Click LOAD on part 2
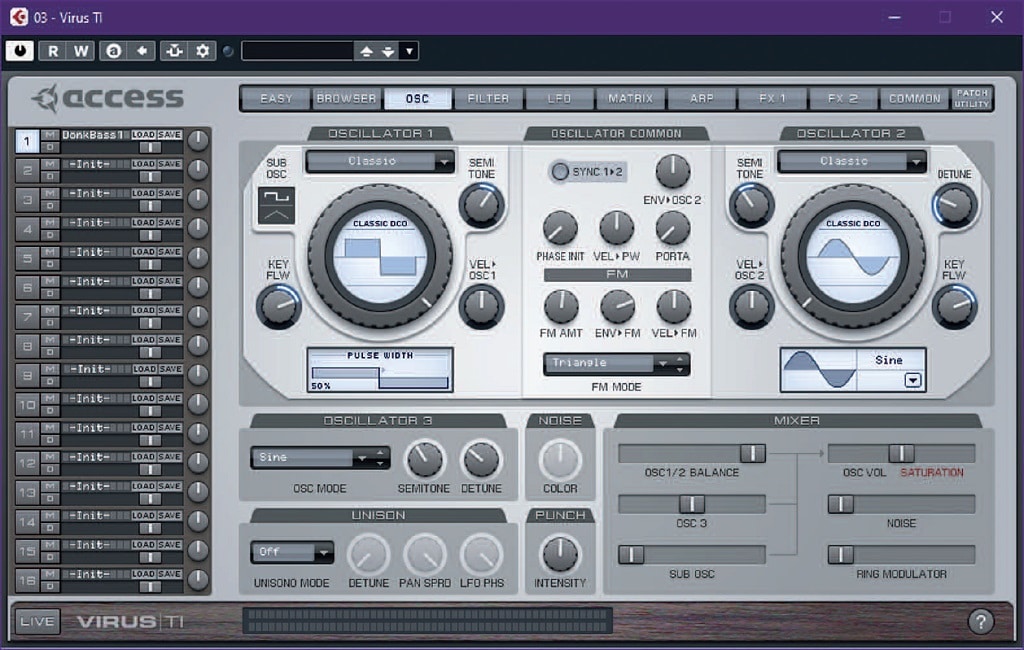This screenshot has width=1024, height=650. click(143, 164)
